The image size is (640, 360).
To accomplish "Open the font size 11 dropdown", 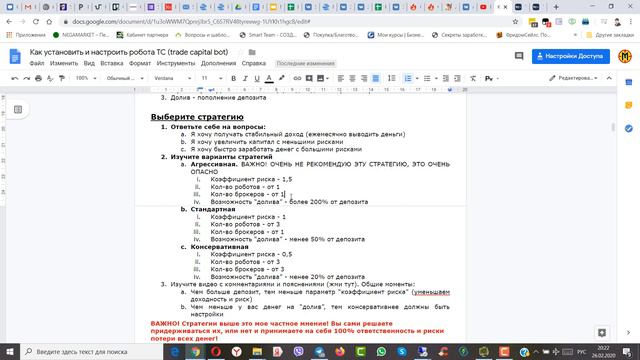I will [x=211, y=78].
